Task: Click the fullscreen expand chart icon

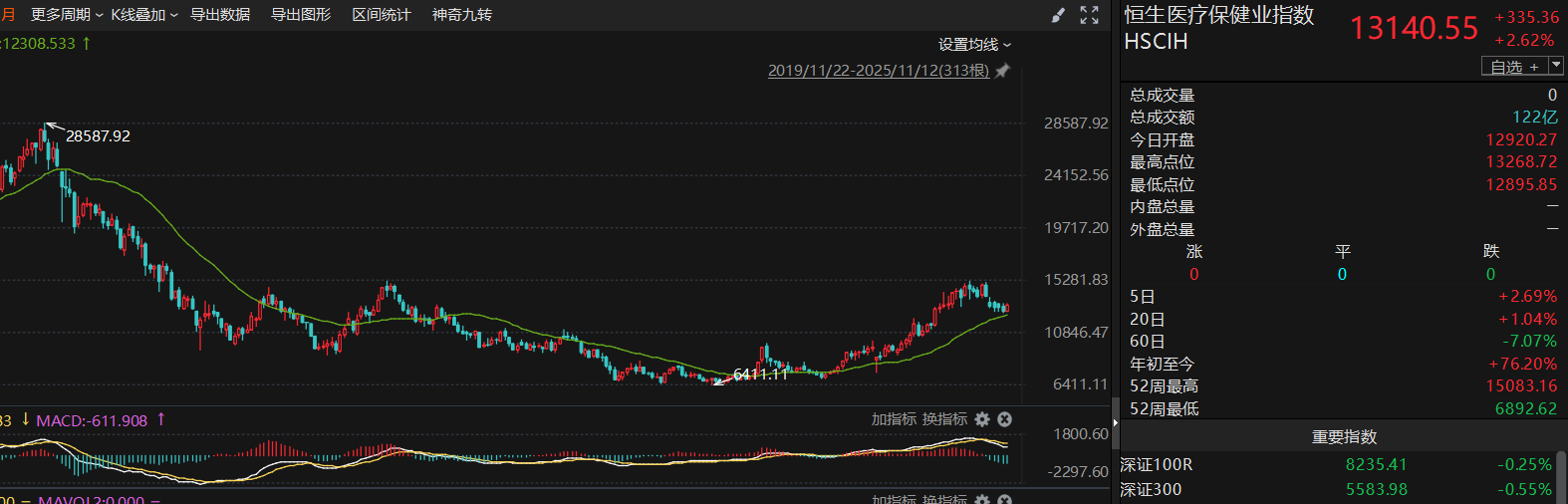Action: point(1089,15)
